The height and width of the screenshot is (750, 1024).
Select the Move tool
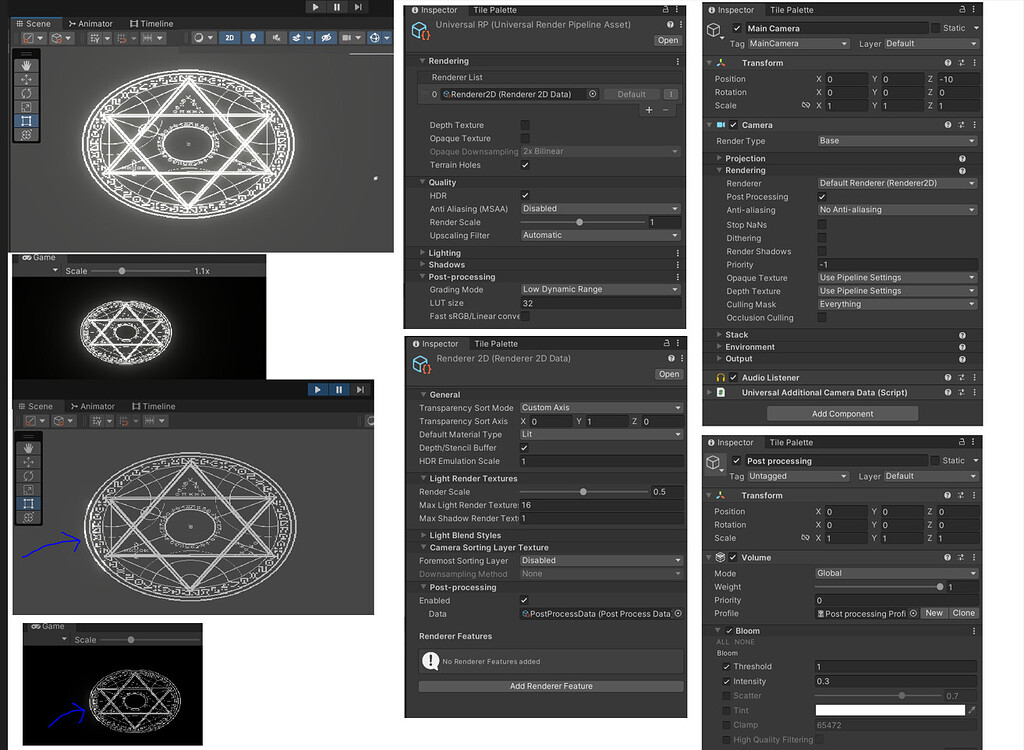click(27, 79)
